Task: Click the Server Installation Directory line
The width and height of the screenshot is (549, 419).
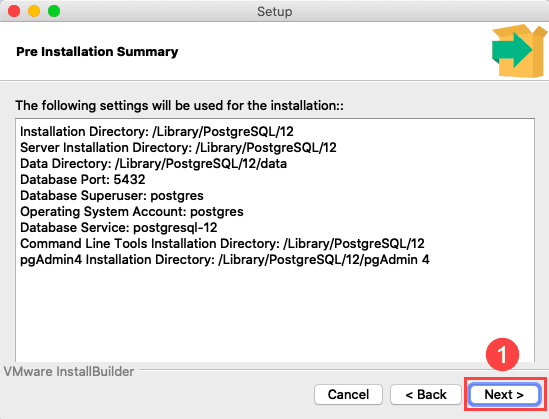Action: (x=178, y=148)
